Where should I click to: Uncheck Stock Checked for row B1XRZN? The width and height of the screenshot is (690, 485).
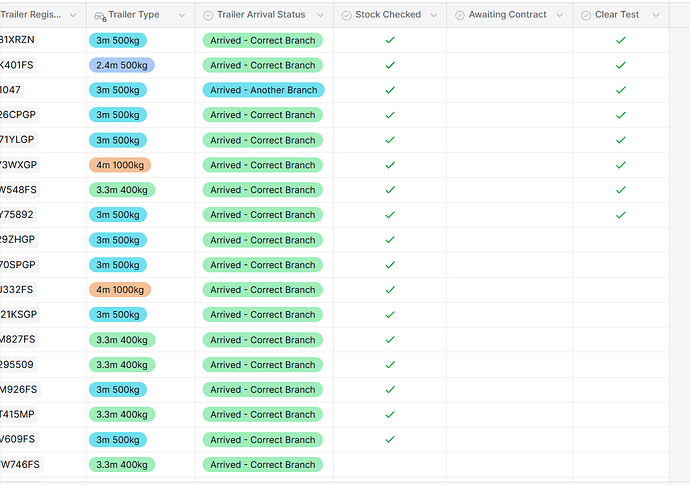tap(390, 40)
